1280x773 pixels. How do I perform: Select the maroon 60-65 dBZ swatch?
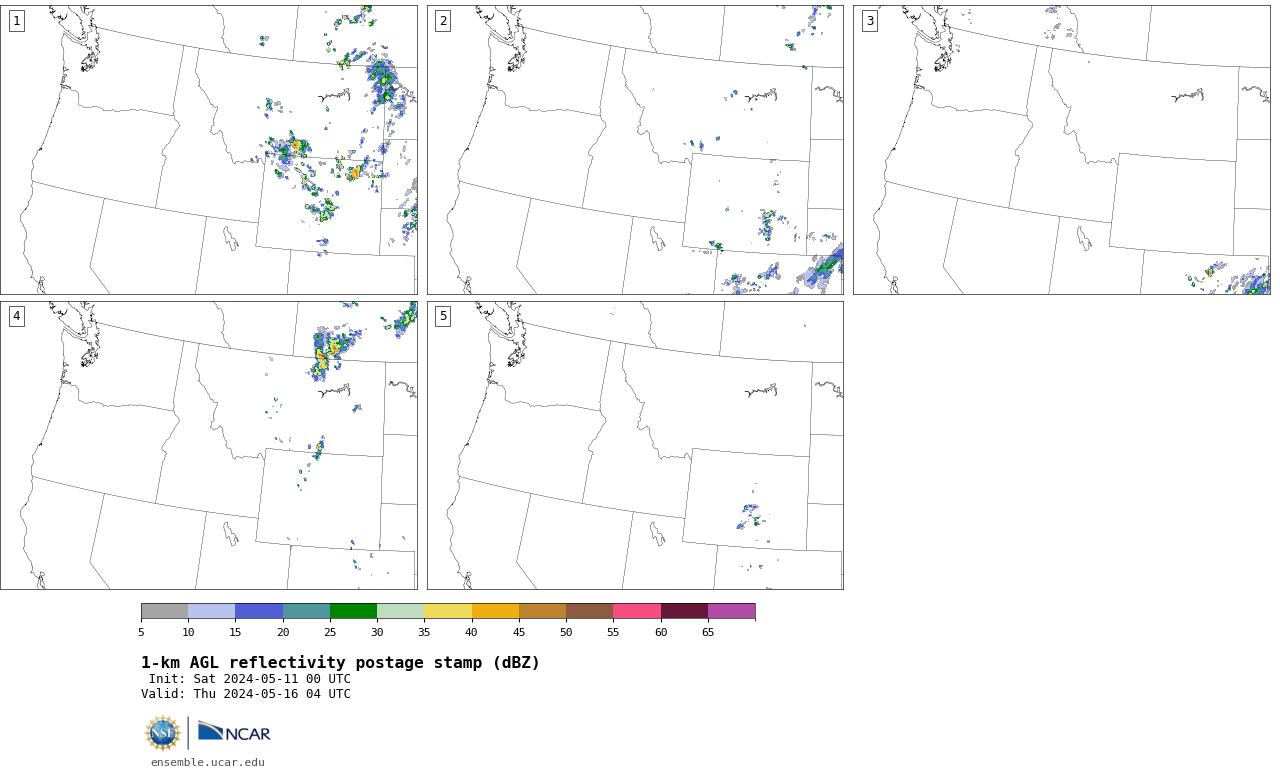pyautogui.click(x=684, y=611)
